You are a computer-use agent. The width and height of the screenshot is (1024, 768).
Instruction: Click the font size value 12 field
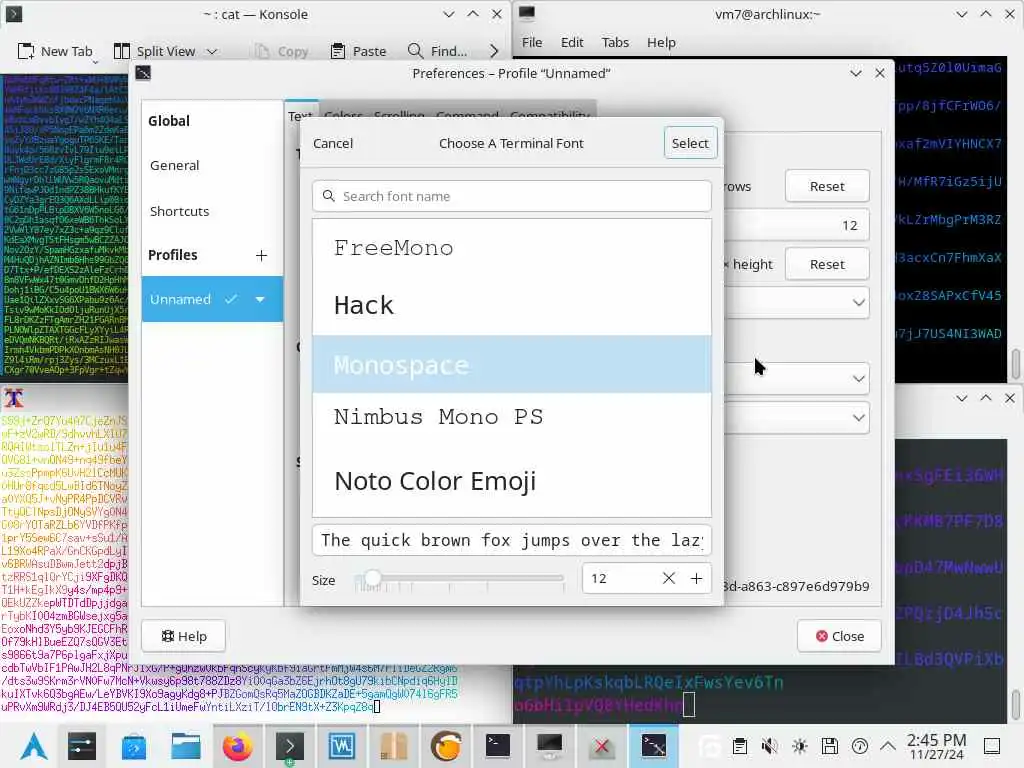coord(618,579)
